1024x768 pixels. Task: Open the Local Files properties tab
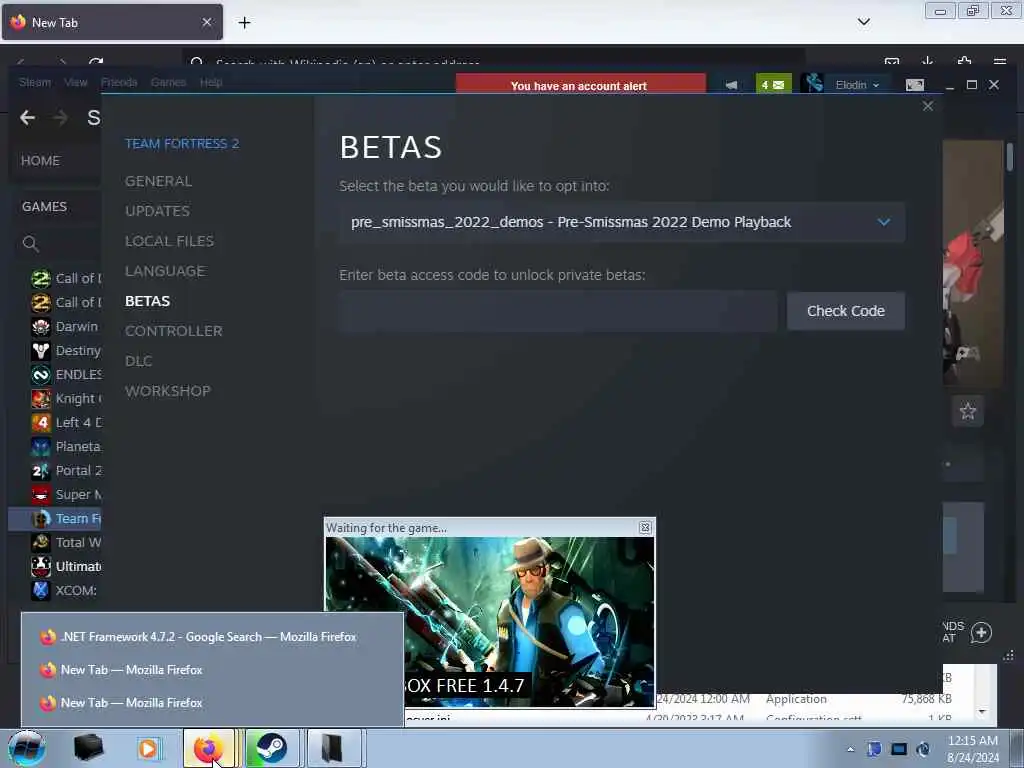169,241
